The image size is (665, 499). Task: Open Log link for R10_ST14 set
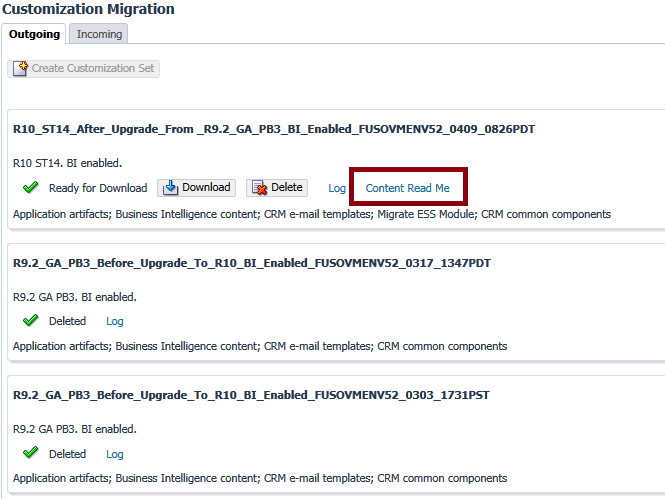(337, 188)
